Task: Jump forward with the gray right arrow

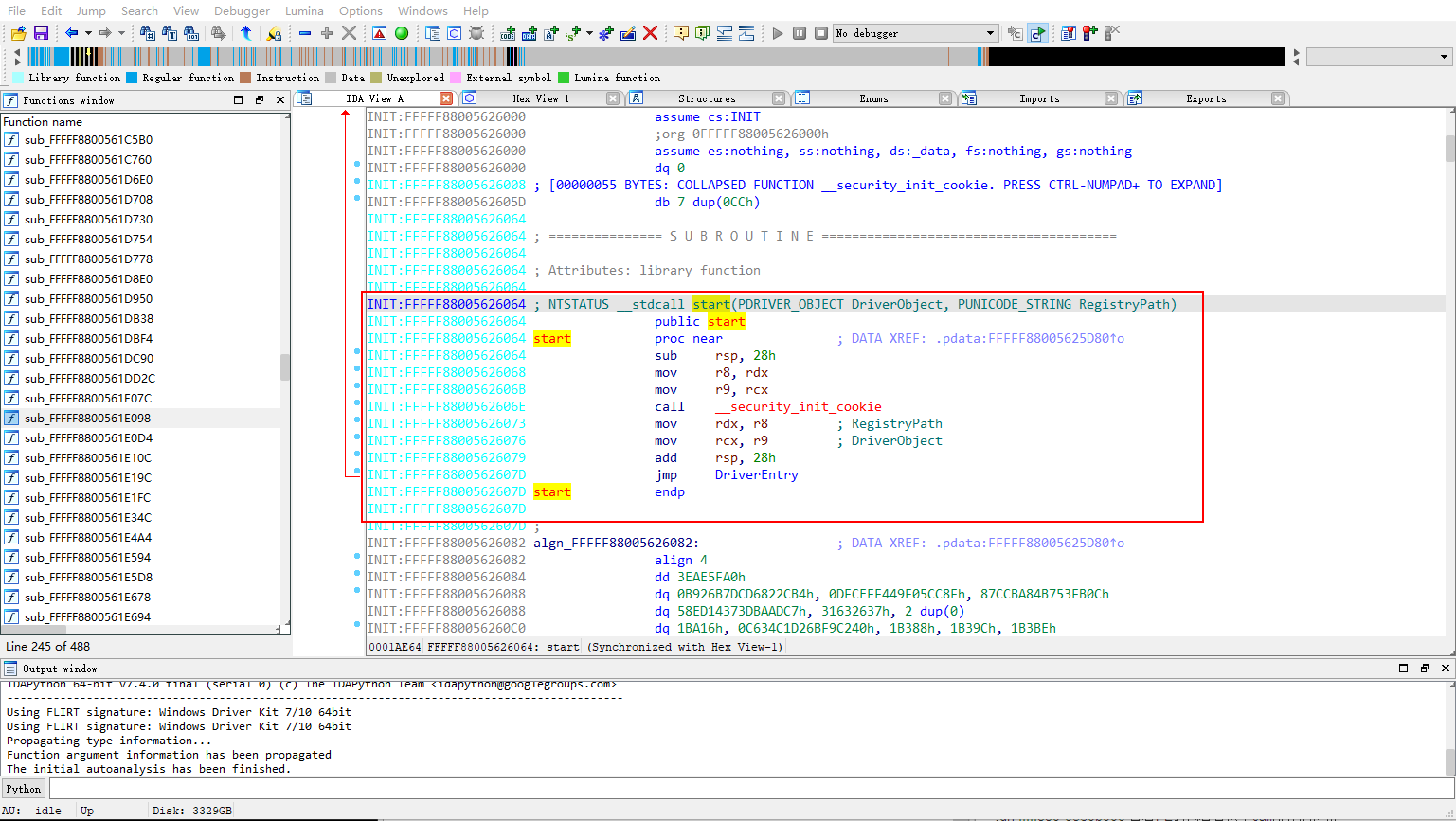Action: (x=104, y=33)
